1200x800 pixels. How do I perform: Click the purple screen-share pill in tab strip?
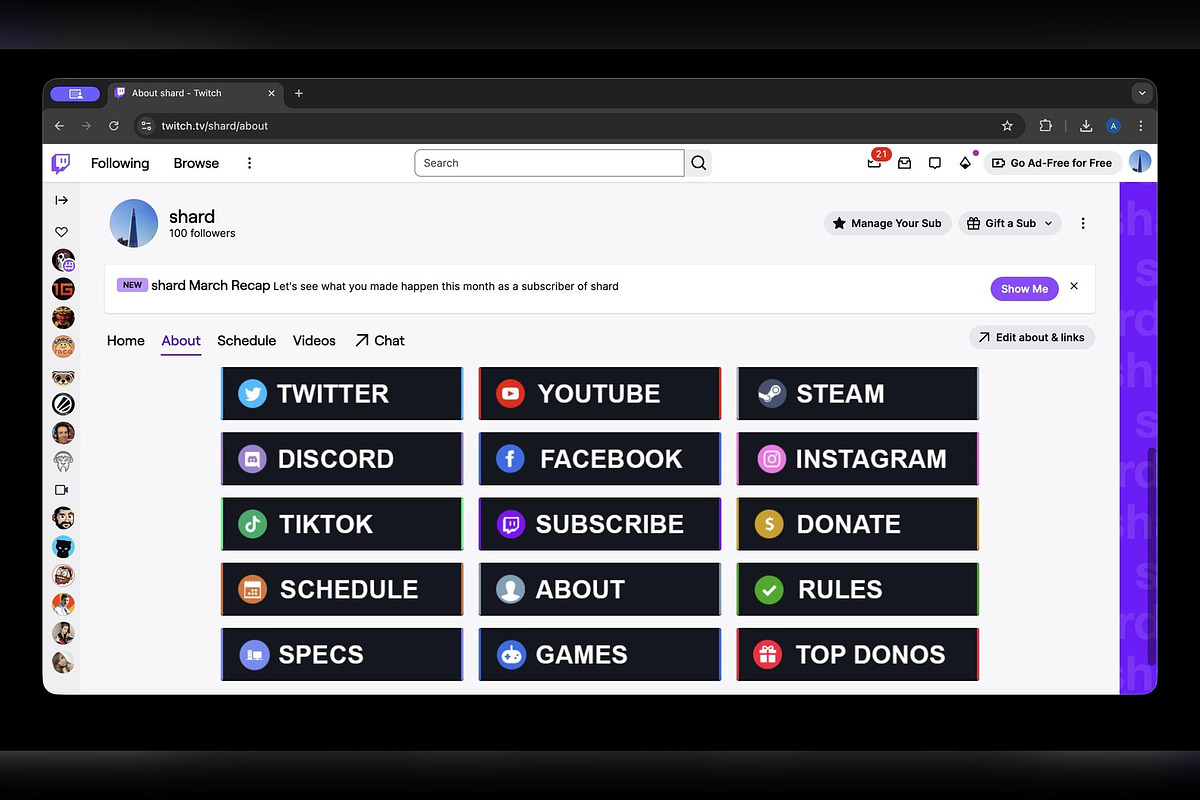pyautogui.click(x=75, y=94)
